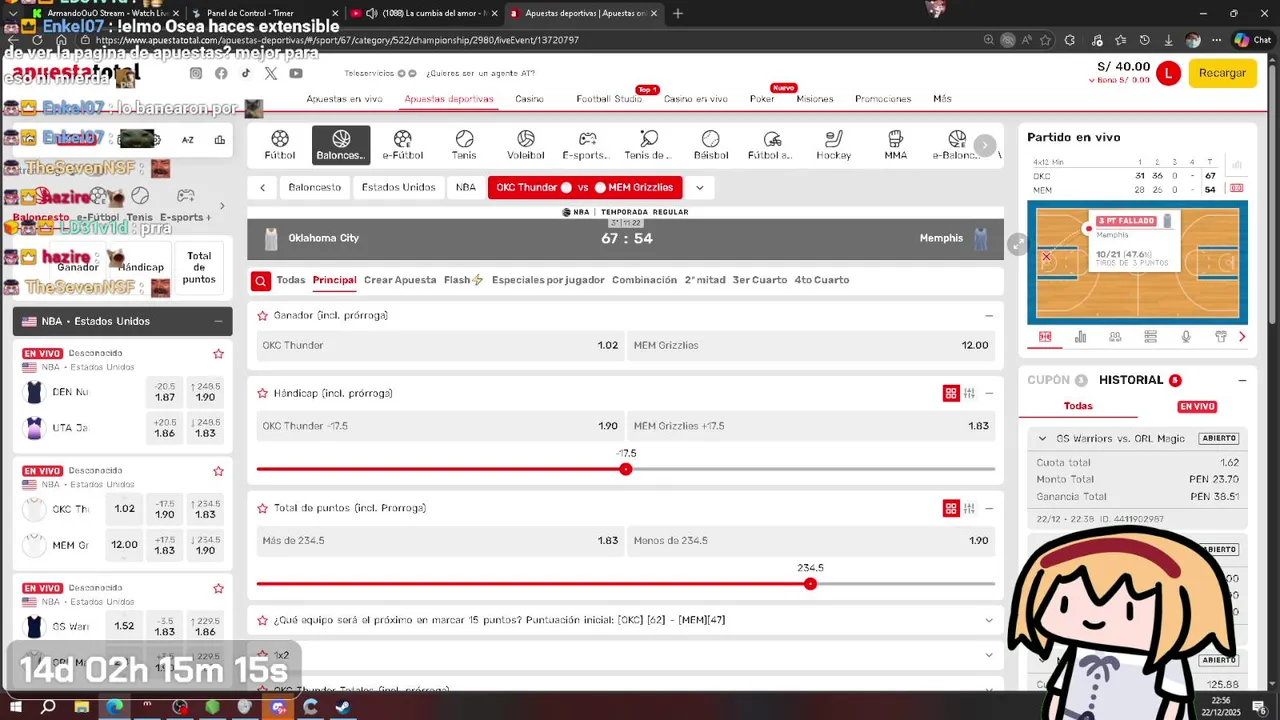The height and width of the screenshot is (720, 1280).
Task: Select Más de 234.5 at 1.83
Action: pos(440,541)
